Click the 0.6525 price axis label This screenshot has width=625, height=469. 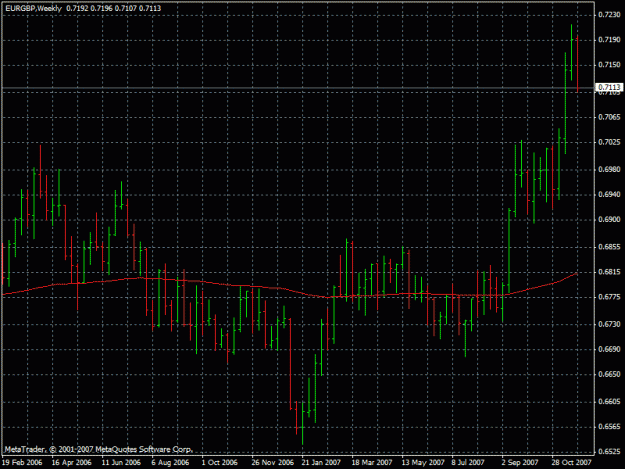click(x=609, y=452)
